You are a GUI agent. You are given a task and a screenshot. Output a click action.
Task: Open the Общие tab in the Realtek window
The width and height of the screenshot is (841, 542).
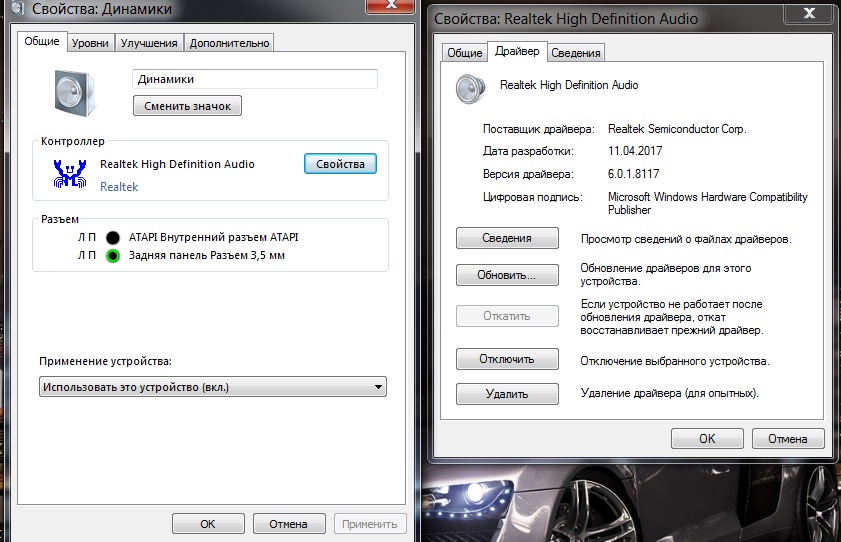464,53
